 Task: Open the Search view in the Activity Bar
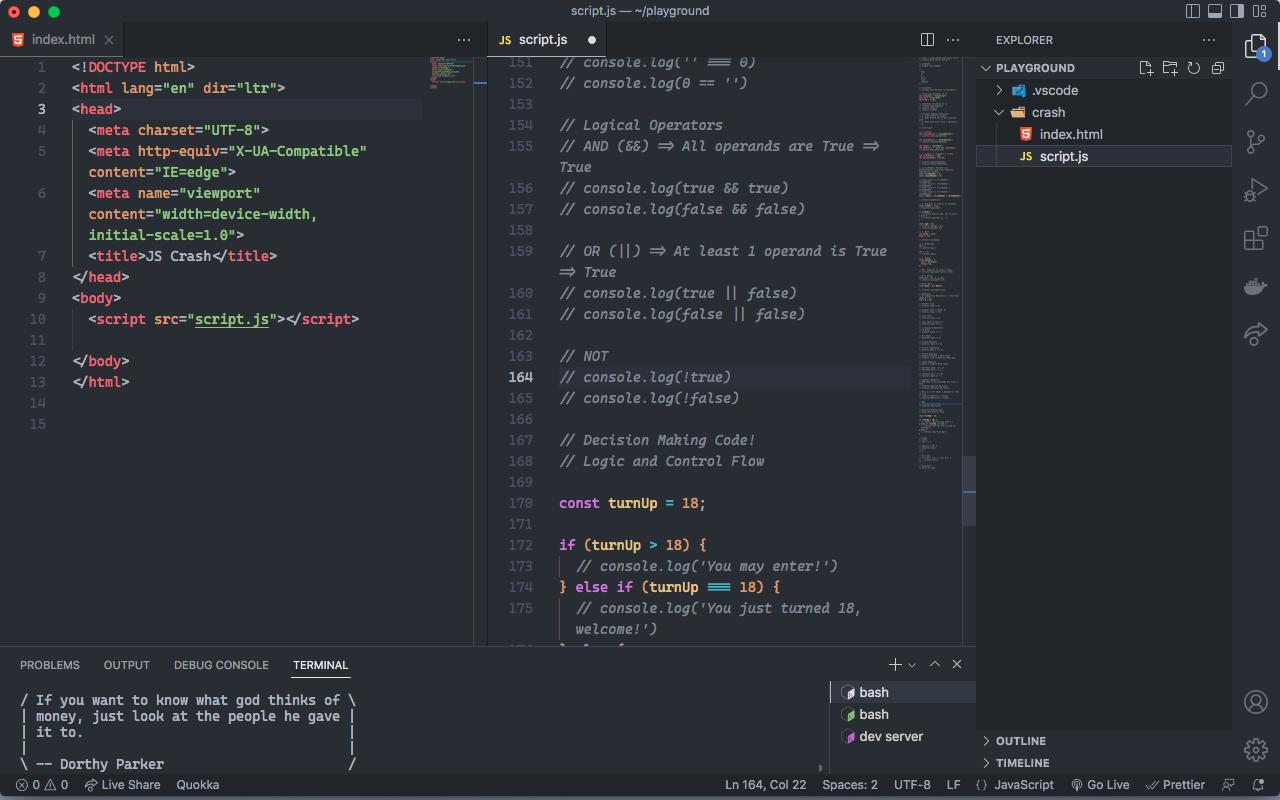tap(1254, 93)
